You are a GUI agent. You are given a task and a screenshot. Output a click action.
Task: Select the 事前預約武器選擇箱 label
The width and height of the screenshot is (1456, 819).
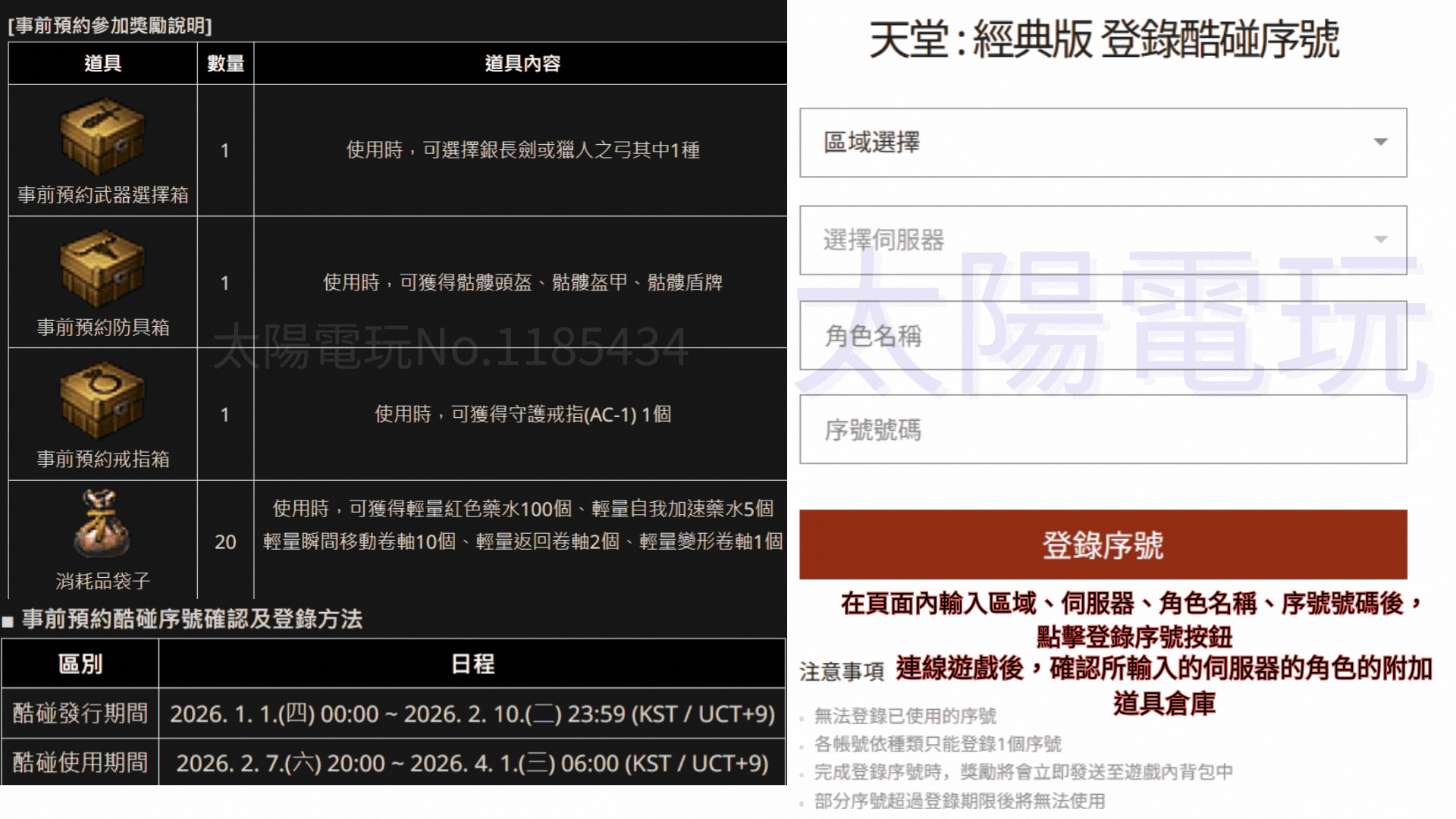[x=102, y=196]
